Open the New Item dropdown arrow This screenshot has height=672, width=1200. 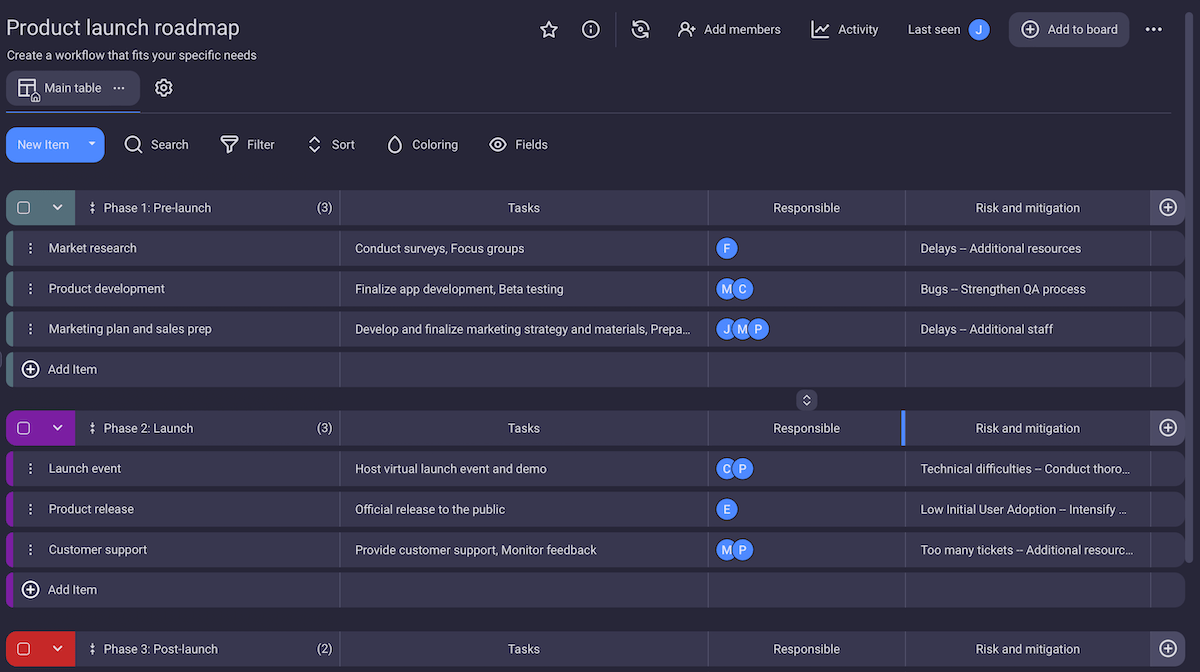tap(90, 144)
